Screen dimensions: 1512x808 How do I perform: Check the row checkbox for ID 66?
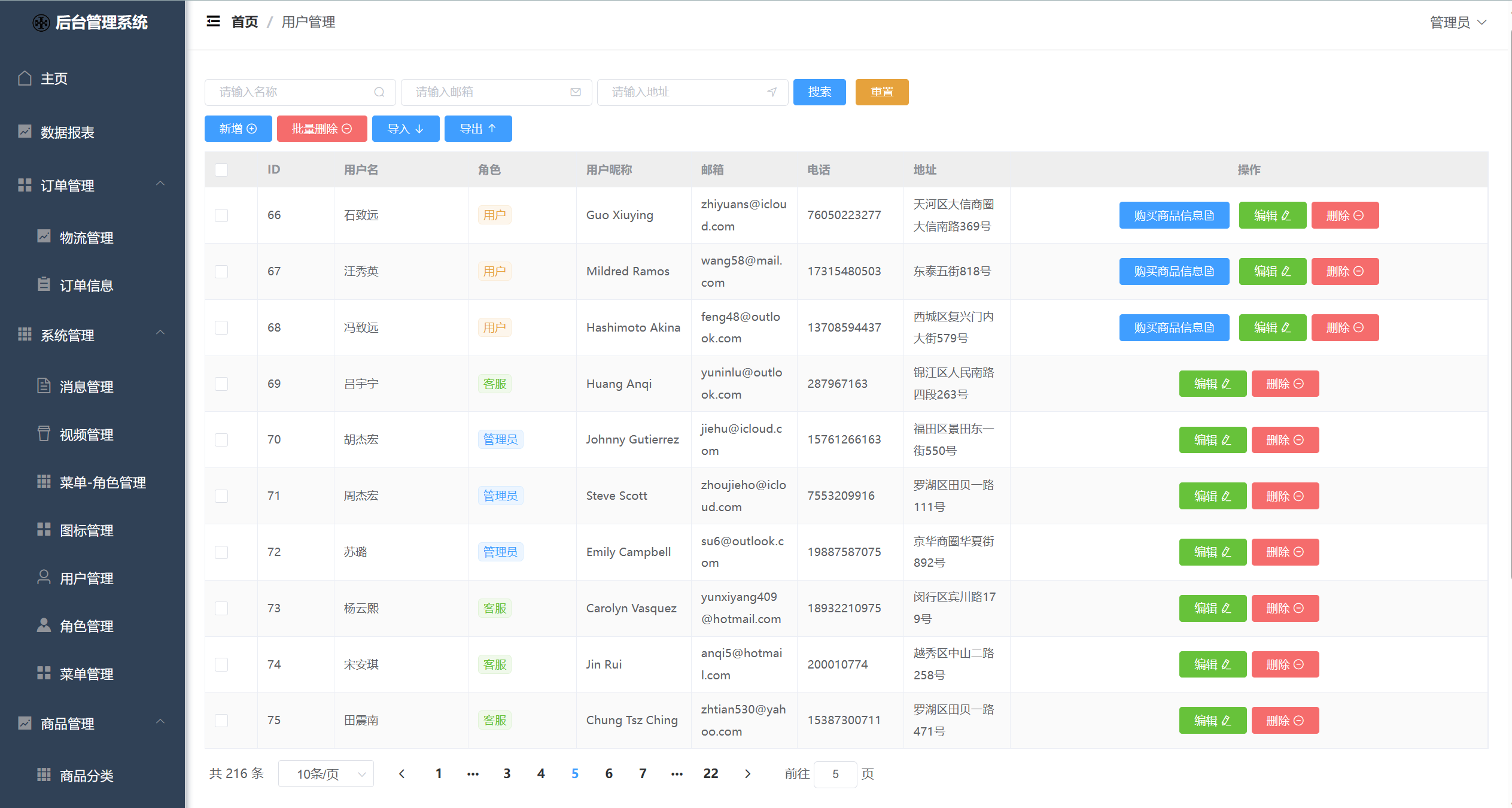coord(221,215)
